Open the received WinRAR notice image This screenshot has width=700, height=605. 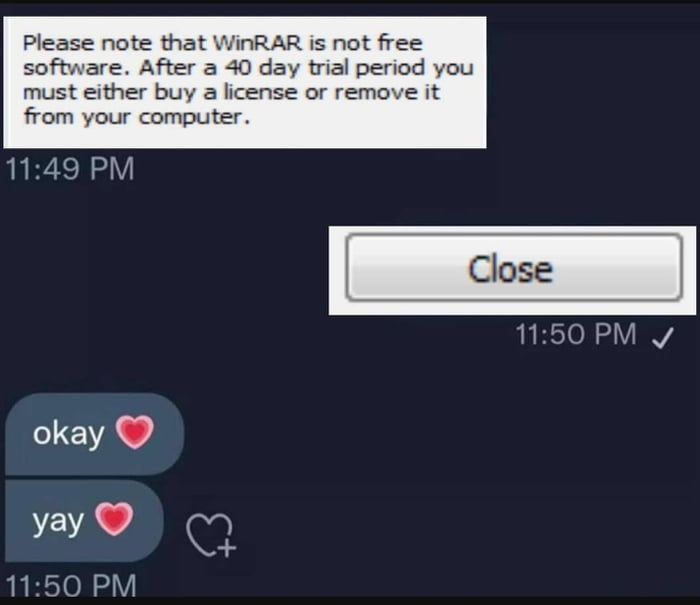point(245,82)
